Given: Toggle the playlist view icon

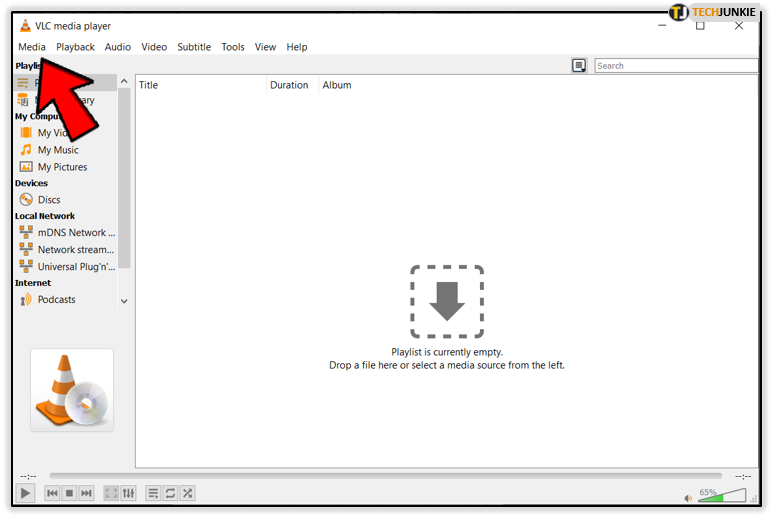Looking at the screenshot, I should click(x=153, y=493).
